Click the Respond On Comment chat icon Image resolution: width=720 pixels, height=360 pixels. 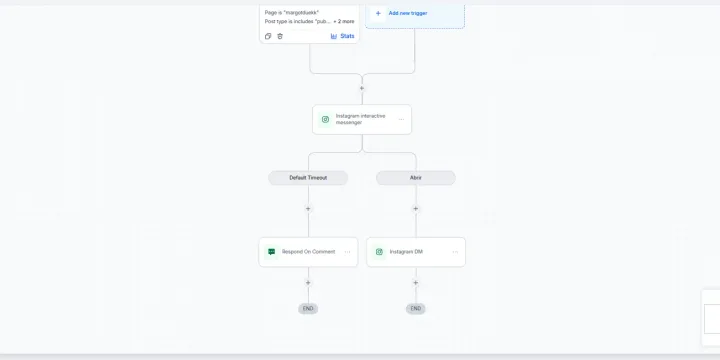coord(271,252)
